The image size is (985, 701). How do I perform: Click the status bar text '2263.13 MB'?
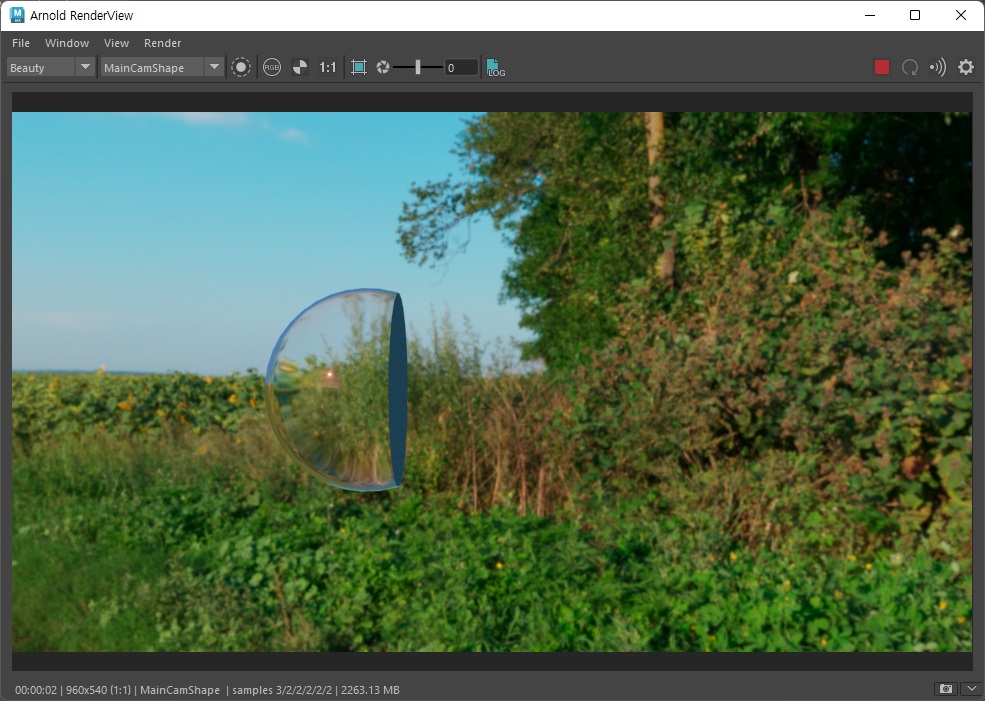click(370, 690)
